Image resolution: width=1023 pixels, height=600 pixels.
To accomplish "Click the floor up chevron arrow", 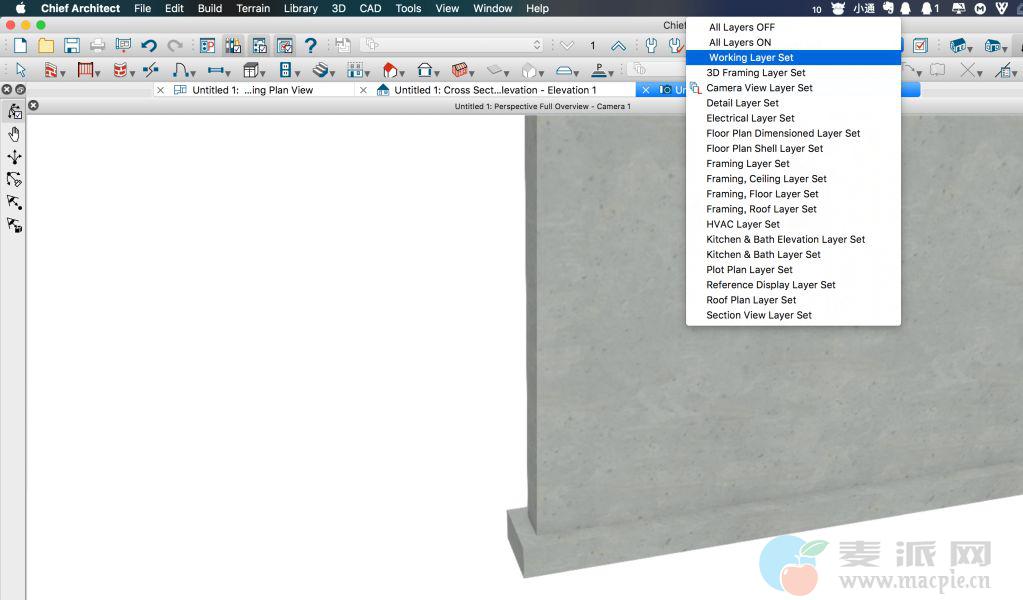I will (x=618, y=46).
